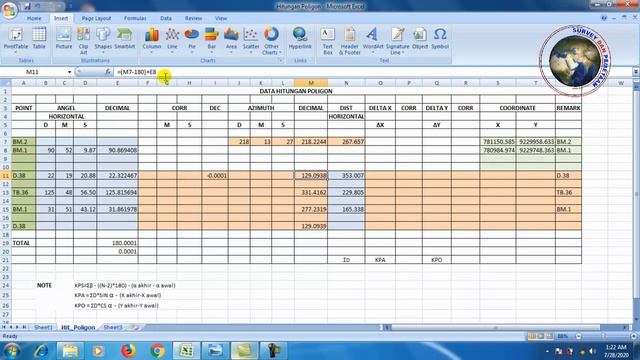Insert a Bar chart
Screen dimensions: 640x360
[x=211, y=41]
